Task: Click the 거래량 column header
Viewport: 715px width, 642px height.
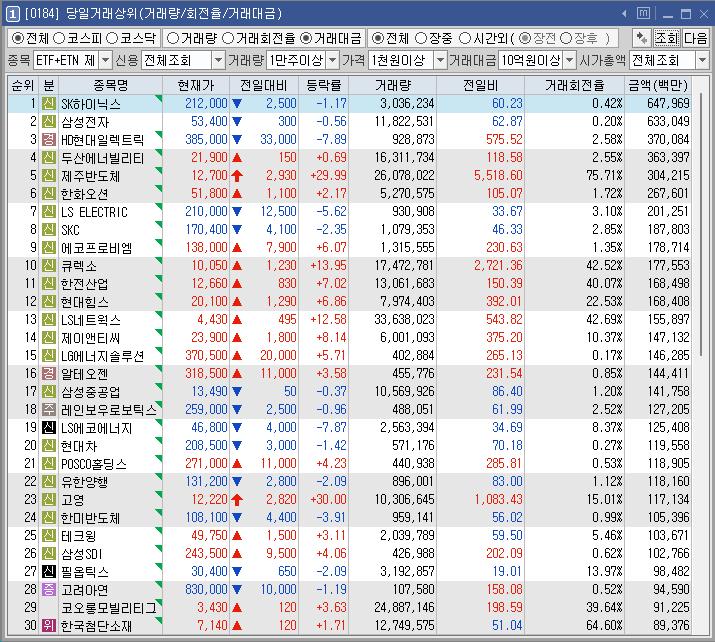Action: point(393,85)
